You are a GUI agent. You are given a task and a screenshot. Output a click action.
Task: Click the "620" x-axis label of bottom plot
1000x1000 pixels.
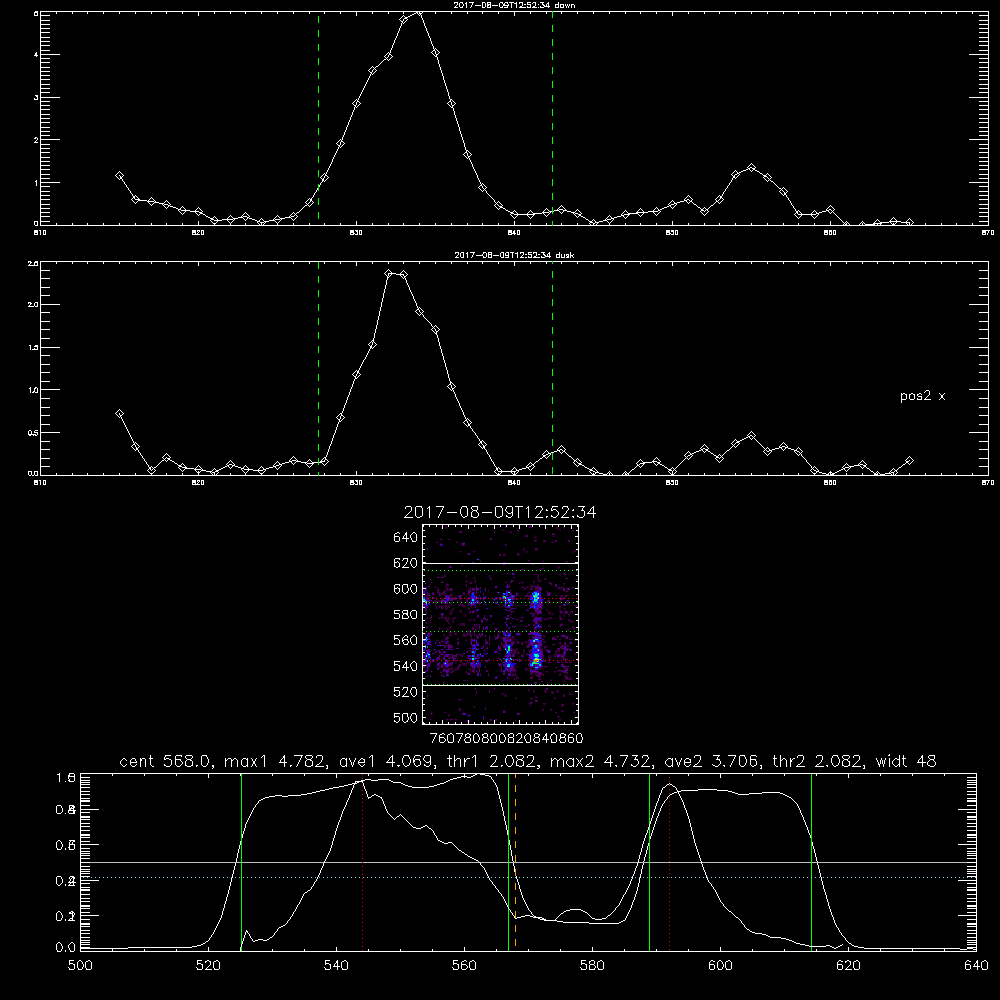pyautogui.click(x=848, y=966)
